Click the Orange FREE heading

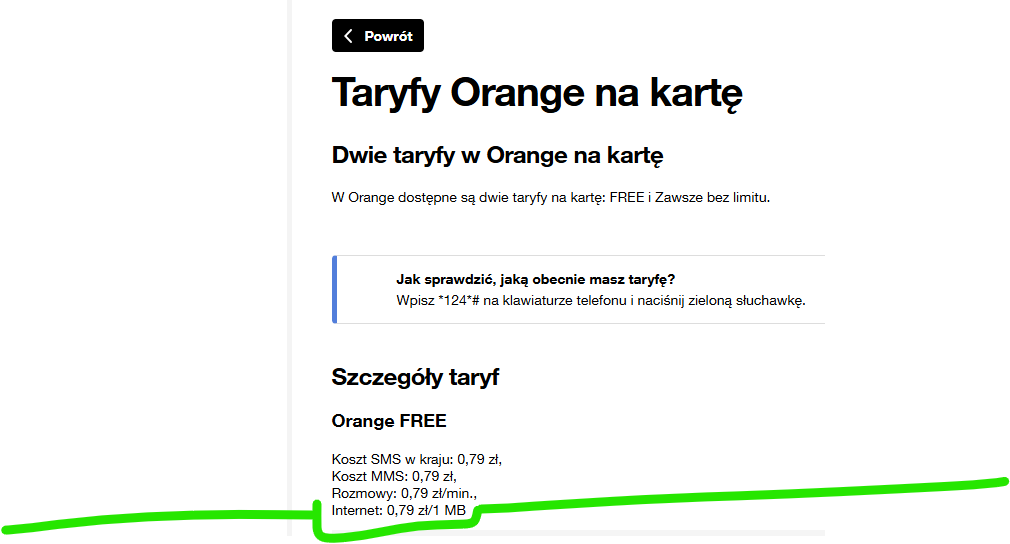389,421
